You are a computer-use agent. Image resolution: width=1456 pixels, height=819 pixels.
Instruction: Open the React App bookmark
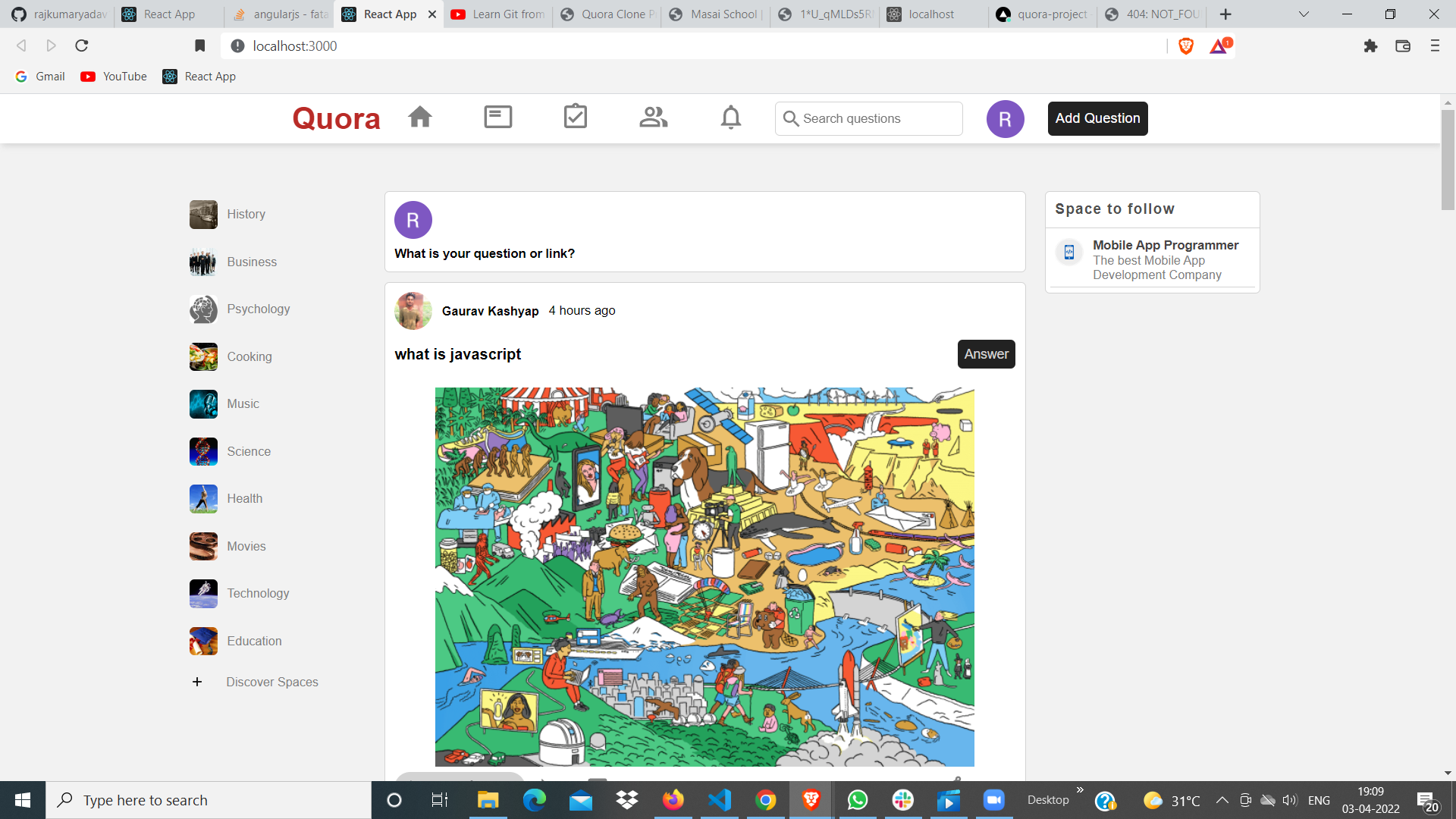click(199, 77)
